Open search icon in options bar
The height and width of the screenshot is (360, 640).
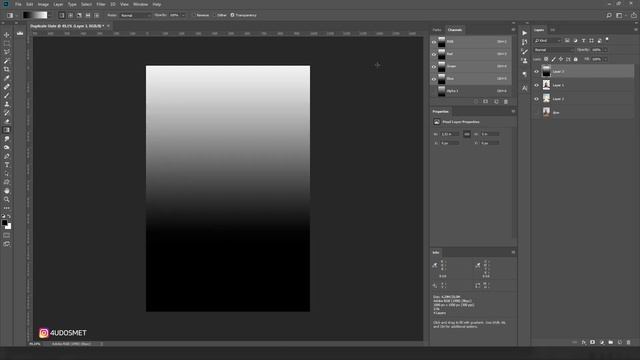point(609,15)
